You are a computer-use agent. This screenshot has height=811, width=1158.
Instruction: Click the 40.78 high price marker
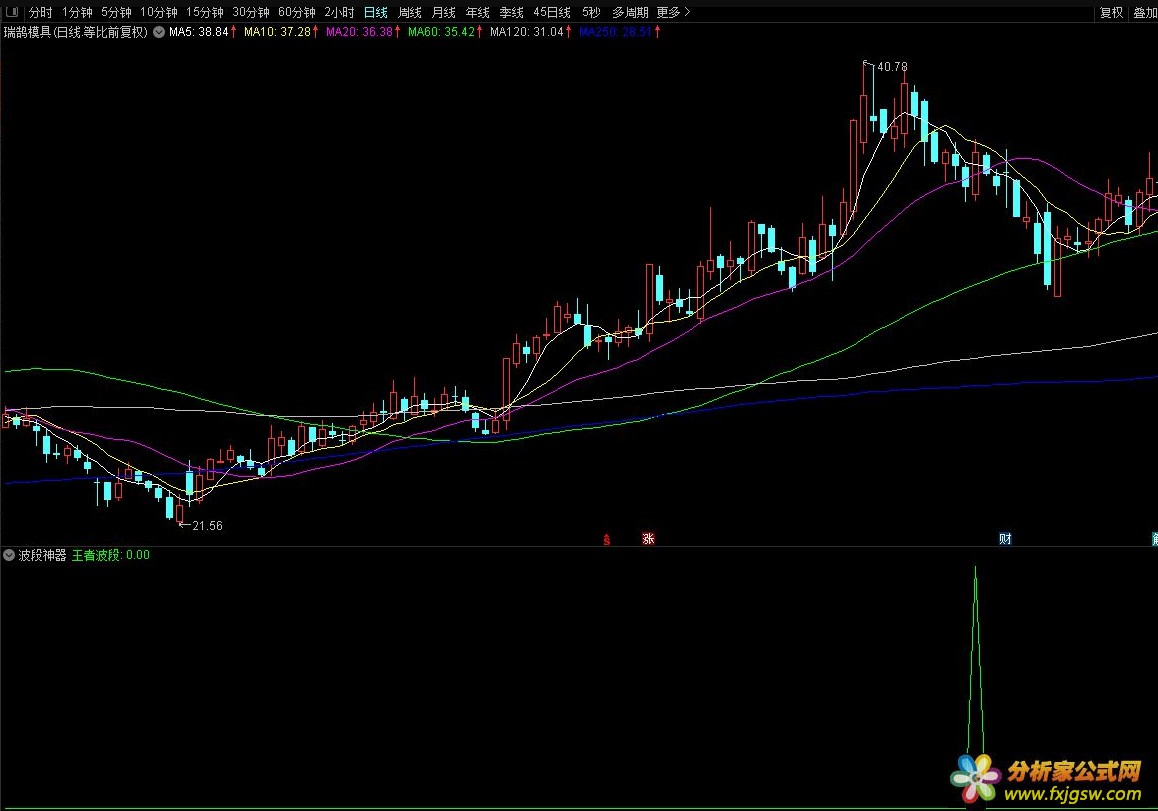pyautogui.click(x=892, y=66)
